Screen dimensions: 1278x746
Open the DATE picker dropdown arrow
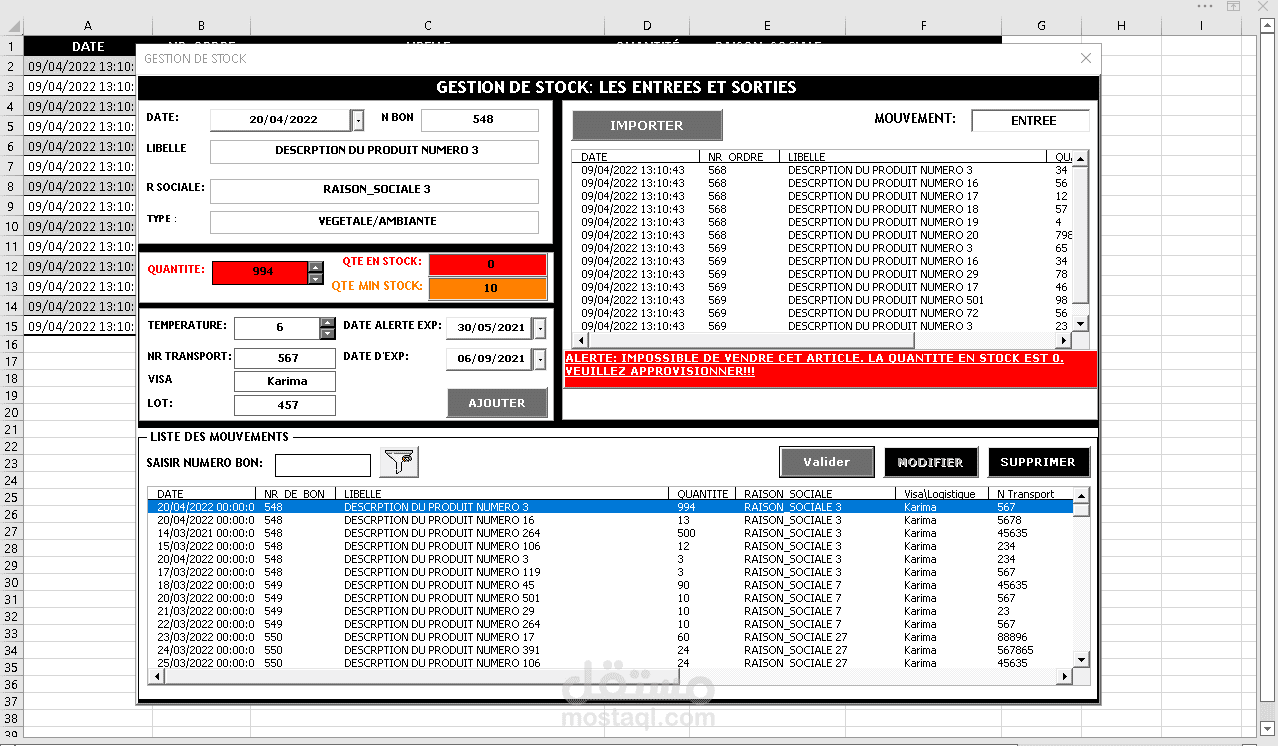358,120
